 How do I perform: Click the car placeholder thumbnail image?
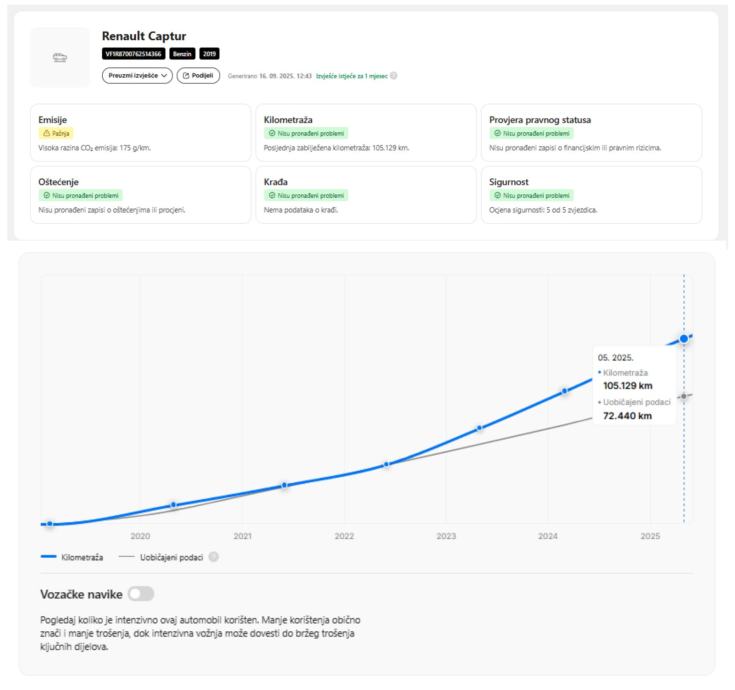tap(61, 58)
